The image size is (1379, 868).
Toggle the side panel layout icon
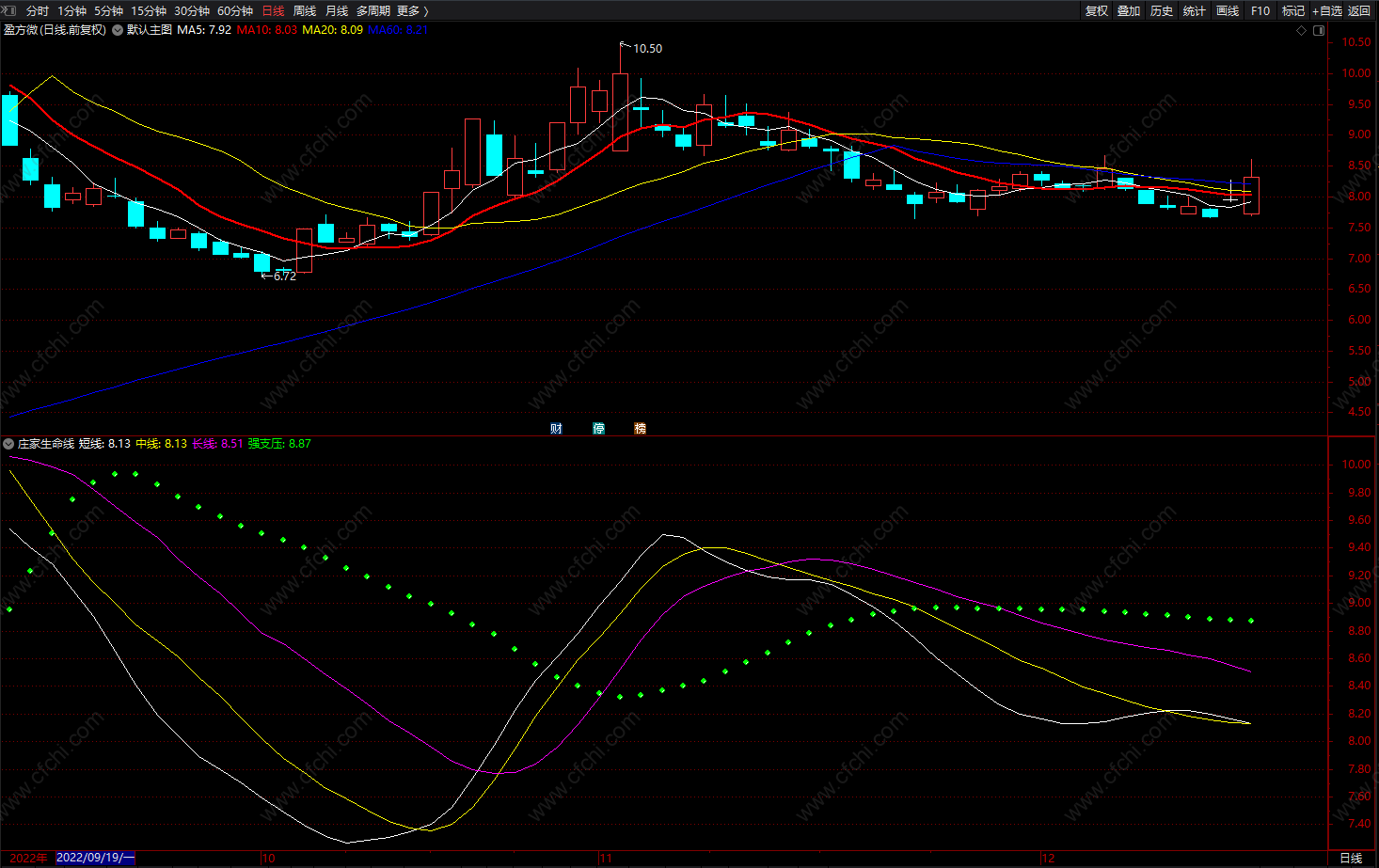(1319, 30)
